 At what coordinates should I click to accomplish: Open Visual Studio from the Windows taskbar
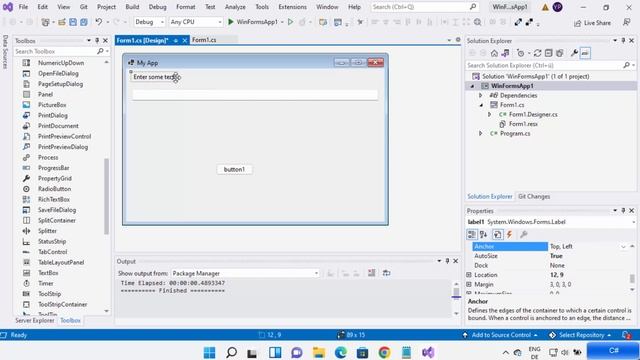click(x=428, y=352)
